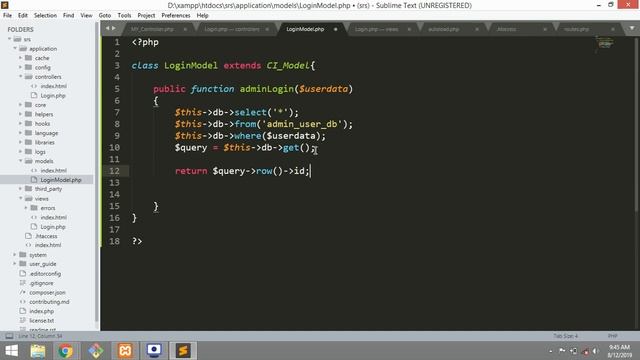Close the MY_Controller.php tab

(x=185, y=29)
